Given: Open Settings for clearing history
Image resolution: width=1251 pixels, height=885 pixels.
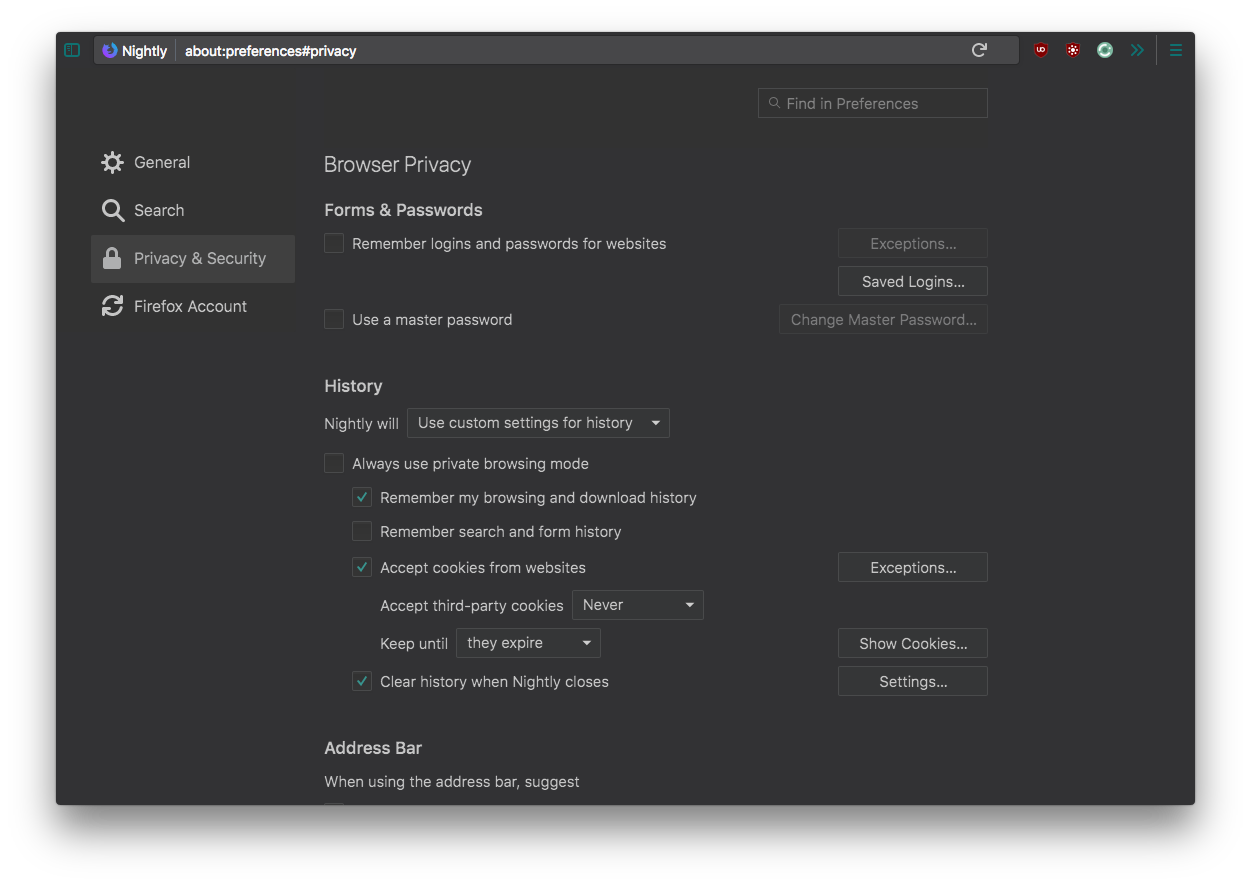Looking at the screenshot, I should point(913,681).
